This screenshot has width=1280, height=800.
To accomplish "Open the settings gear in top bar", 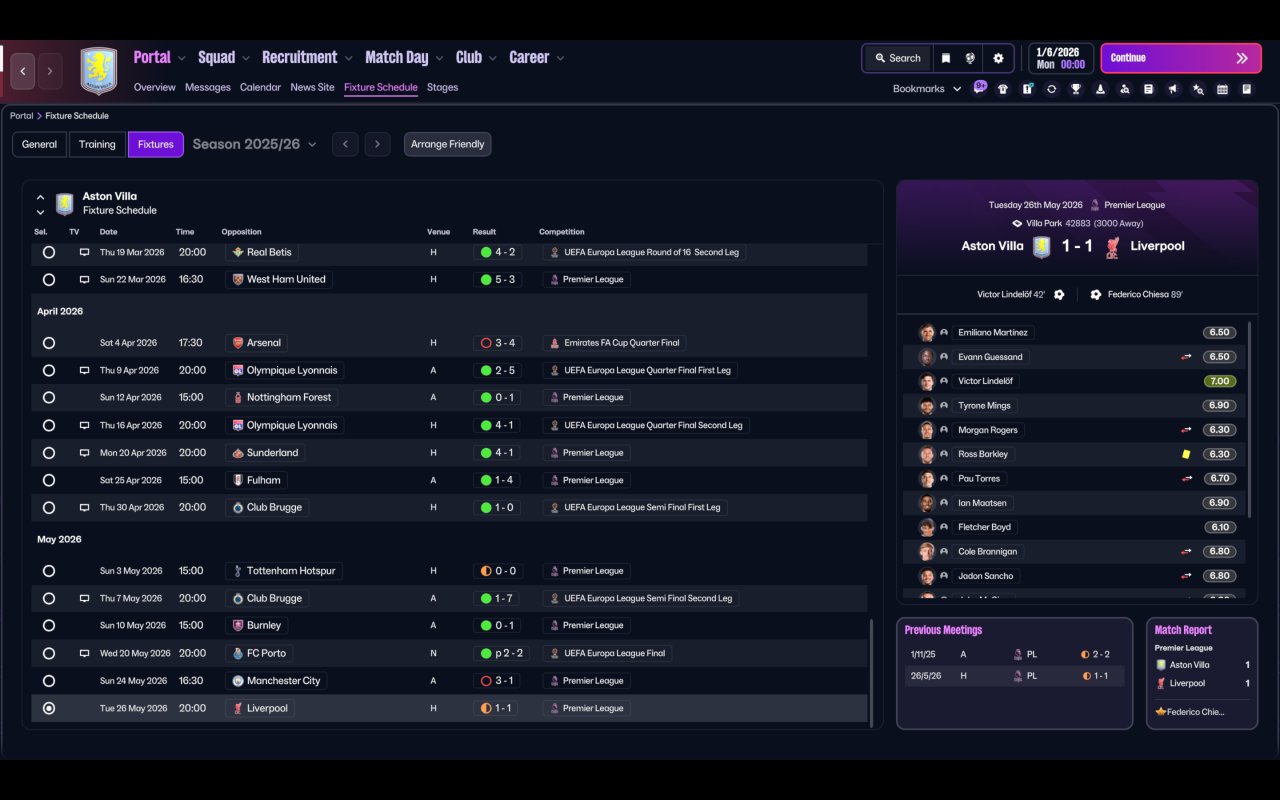I will tap(998, 58).
